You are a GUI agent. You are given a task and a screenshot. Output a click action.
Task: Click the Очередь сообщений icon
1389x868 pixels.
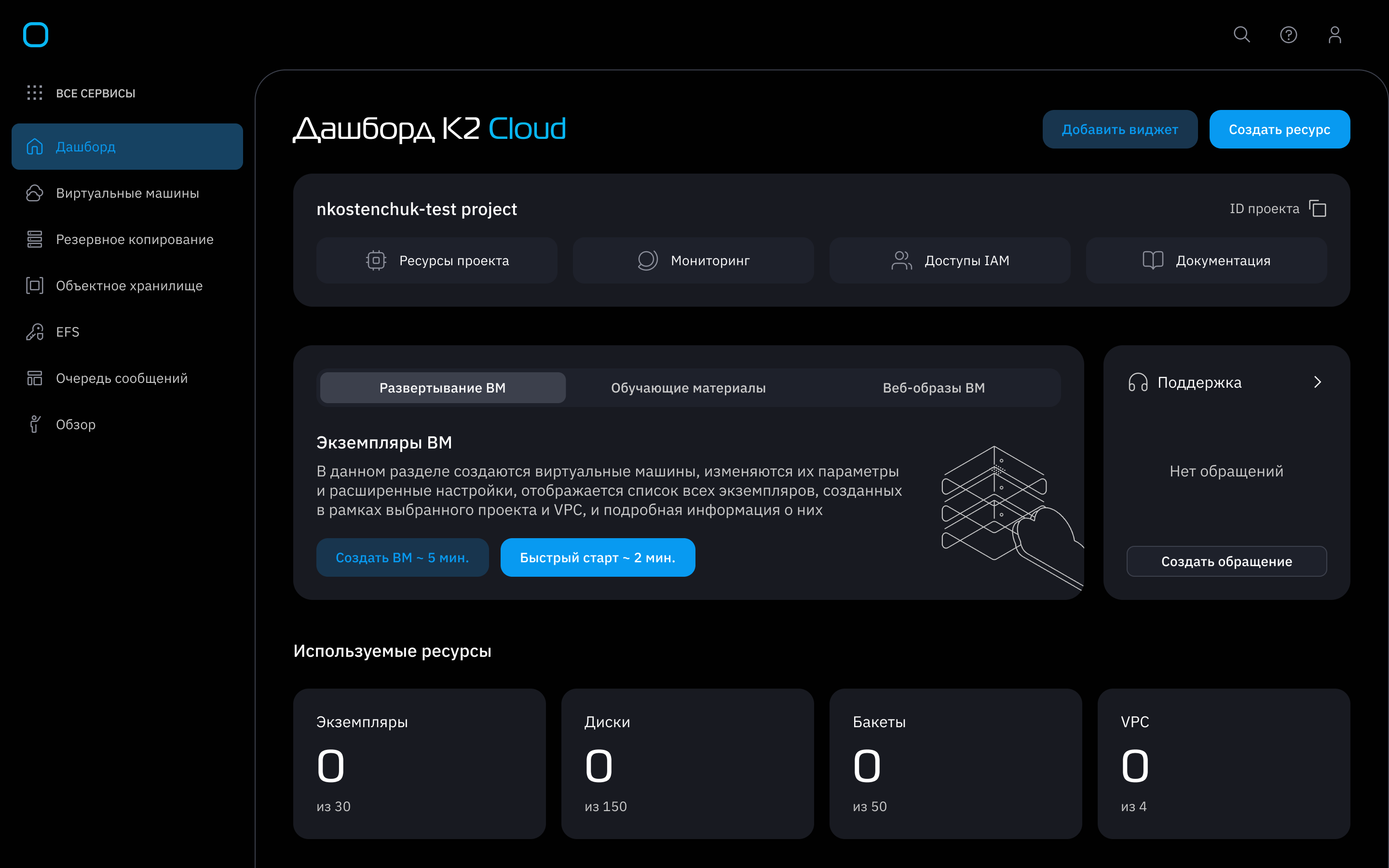(x=34, y=379)
